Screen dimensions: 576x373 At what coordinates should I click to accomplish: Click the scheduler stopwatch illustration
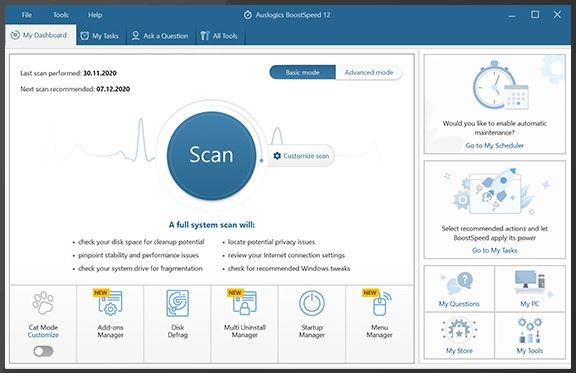500,86
